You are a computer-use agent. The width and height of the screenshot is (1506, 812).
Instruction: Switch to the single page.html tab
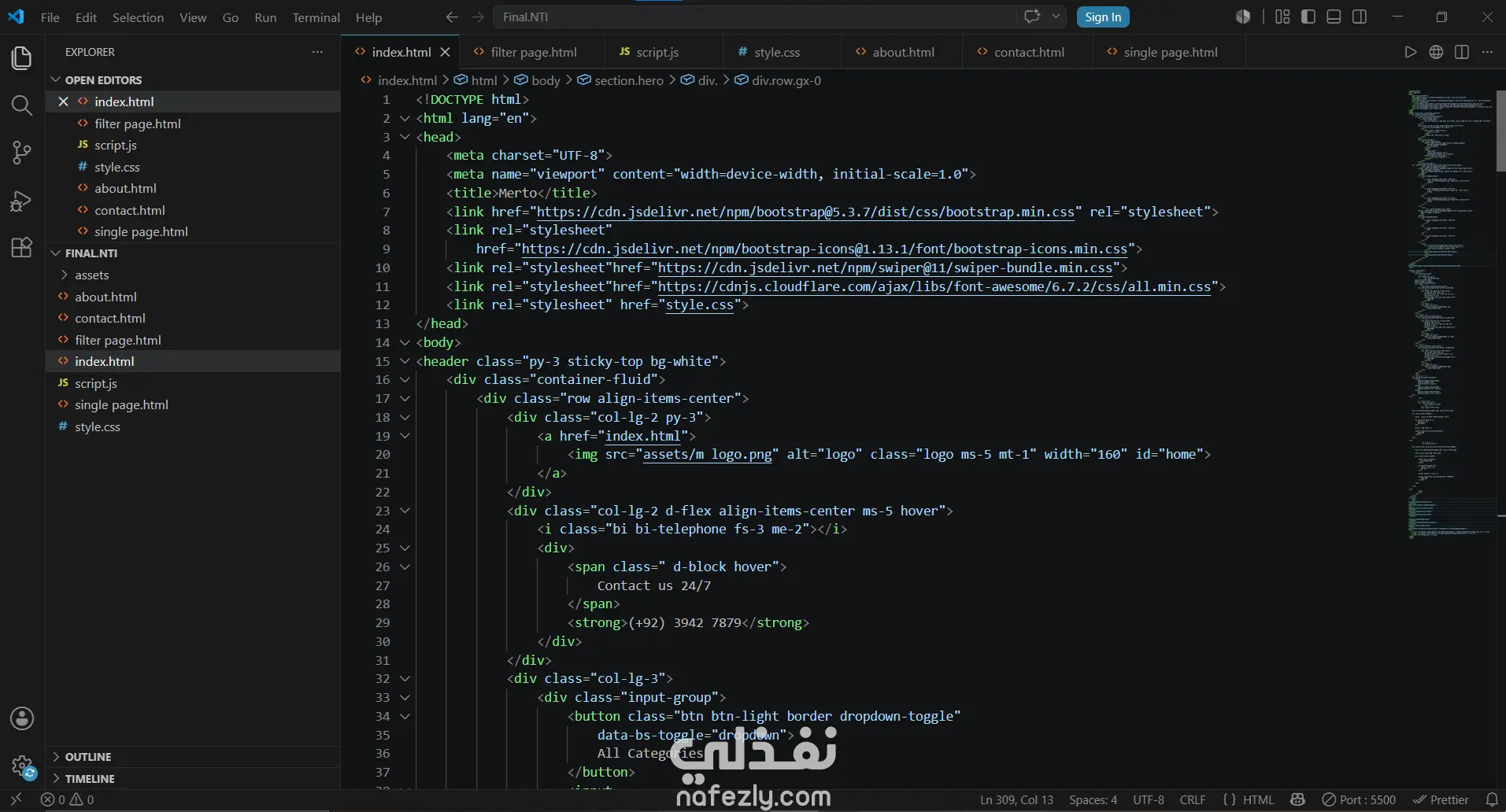tap(1170, 52)
